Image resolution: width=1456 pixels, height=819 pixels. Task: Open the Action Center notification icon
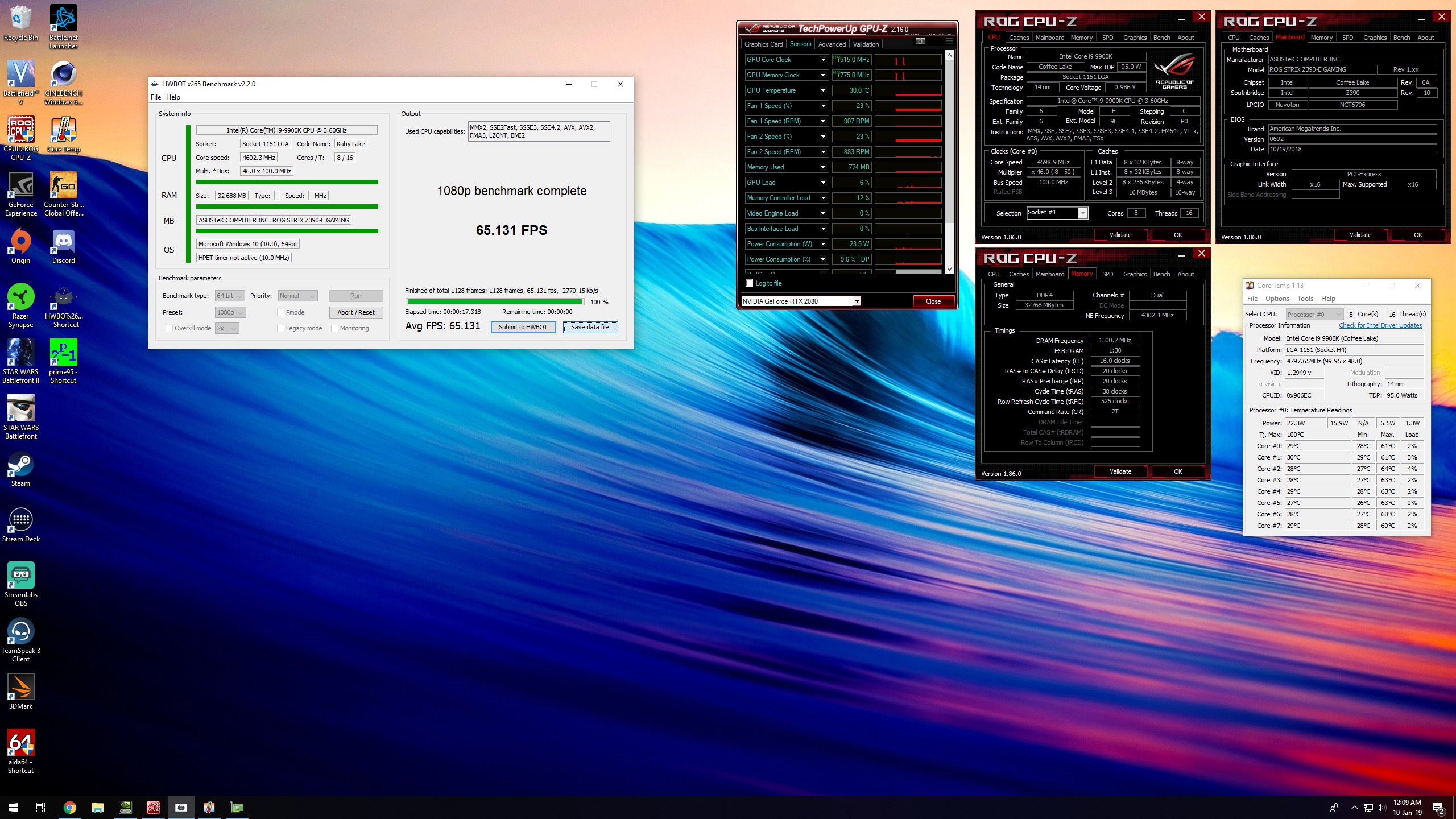pos(1439,808)
